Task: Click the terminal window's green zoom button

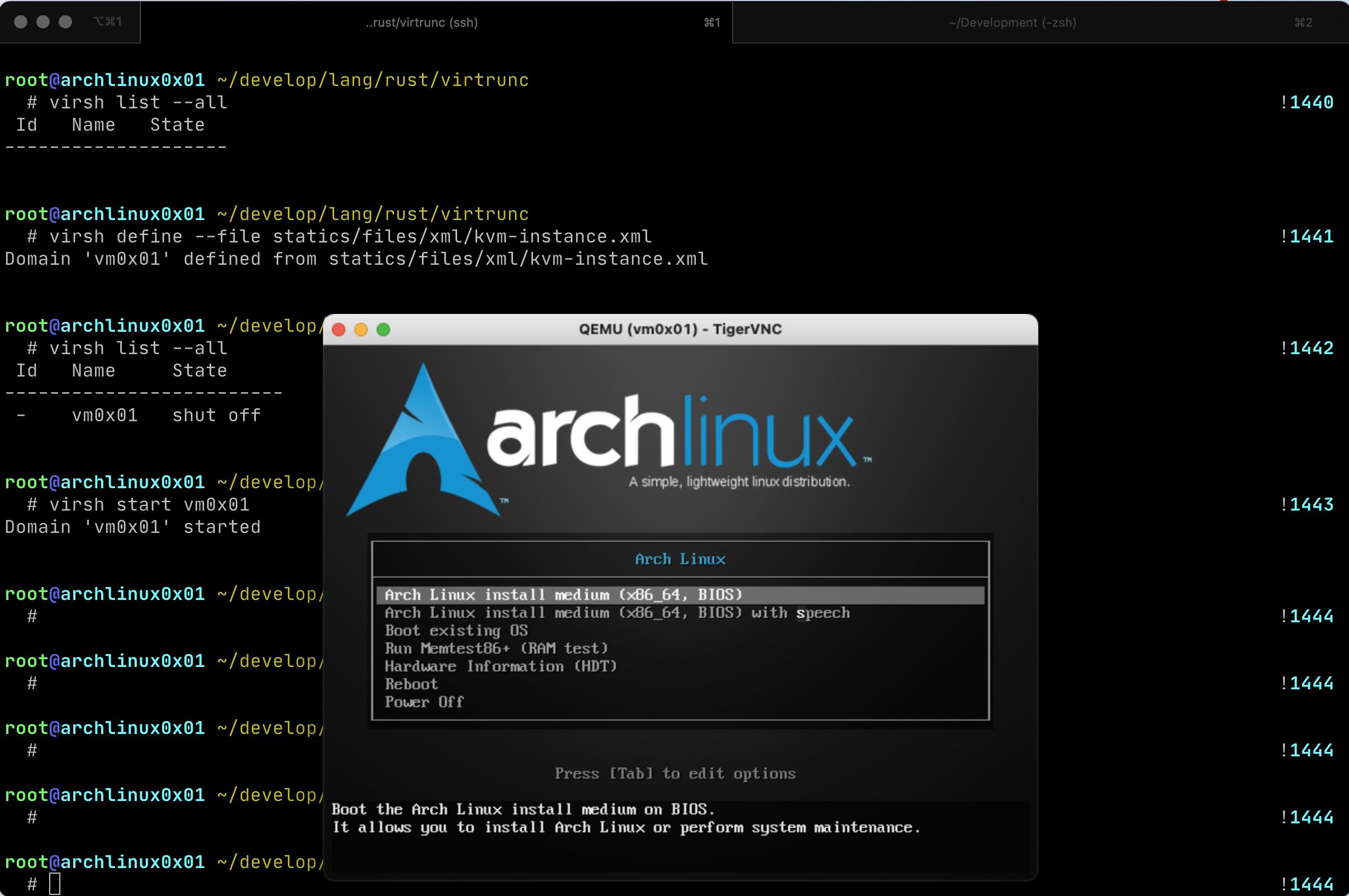Action: pyautogui.click(x=65, y=22)
